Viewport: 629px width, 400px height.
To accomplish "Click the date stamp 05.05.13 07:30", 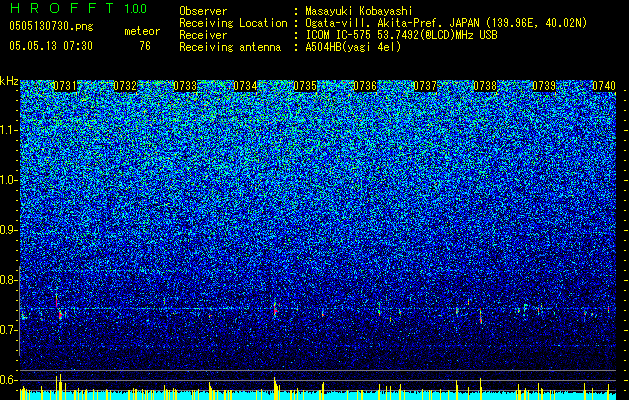I will click(x=51, y=46).
